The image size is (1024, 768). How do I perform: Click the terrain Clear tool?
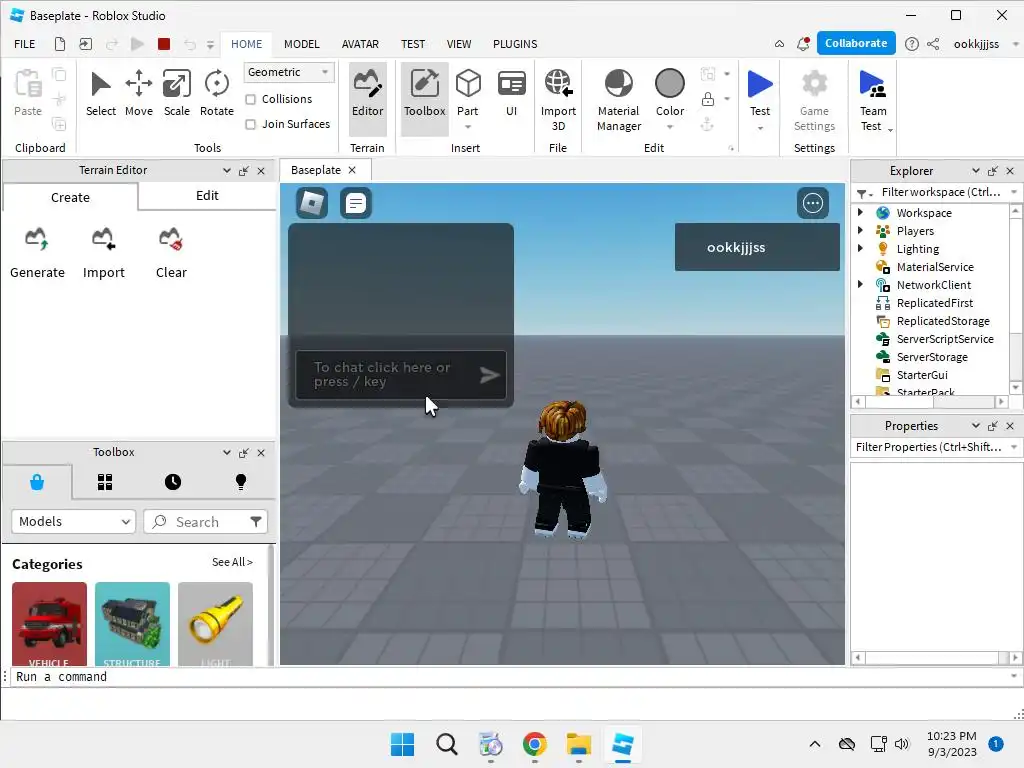171,253
